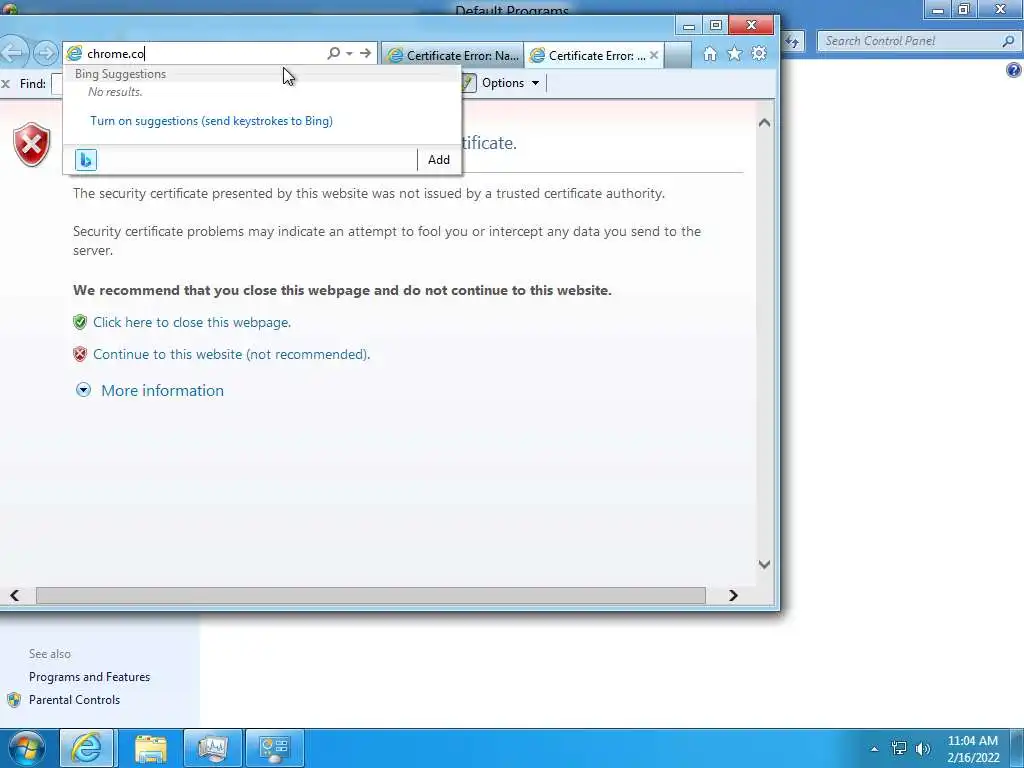Click the IE page icon in address bar
This screenshot has height=768, width=1024.
tap(75, 54)
